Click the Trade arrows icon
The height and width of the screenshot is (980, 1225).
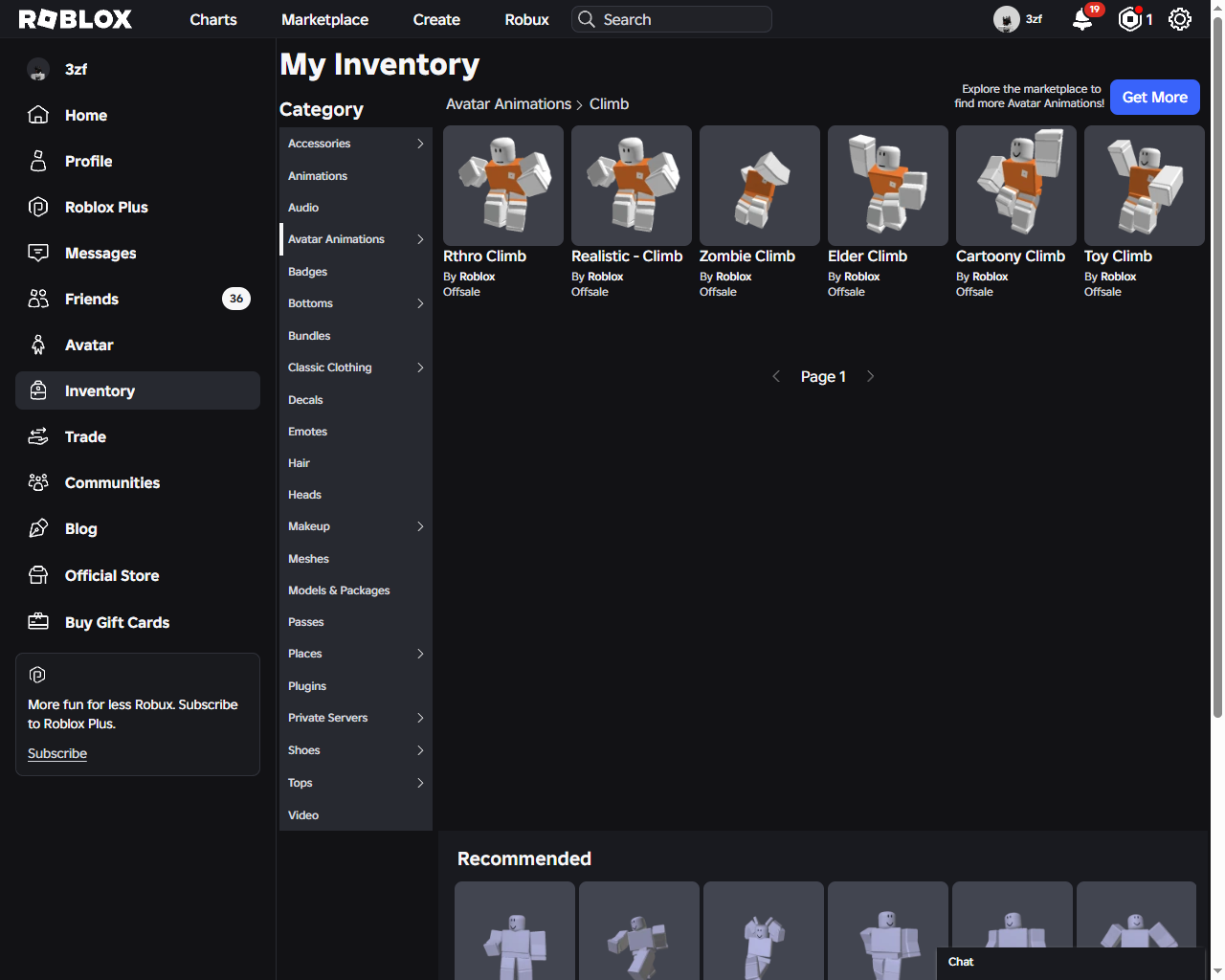pos(38,436)
